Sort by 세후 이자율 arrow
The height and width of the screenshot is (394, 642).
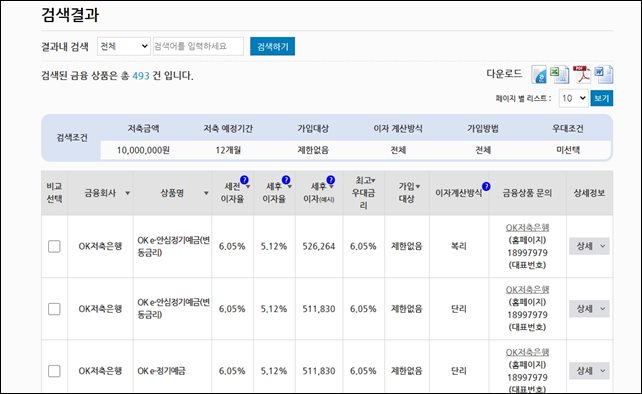[x=289, y=187]
